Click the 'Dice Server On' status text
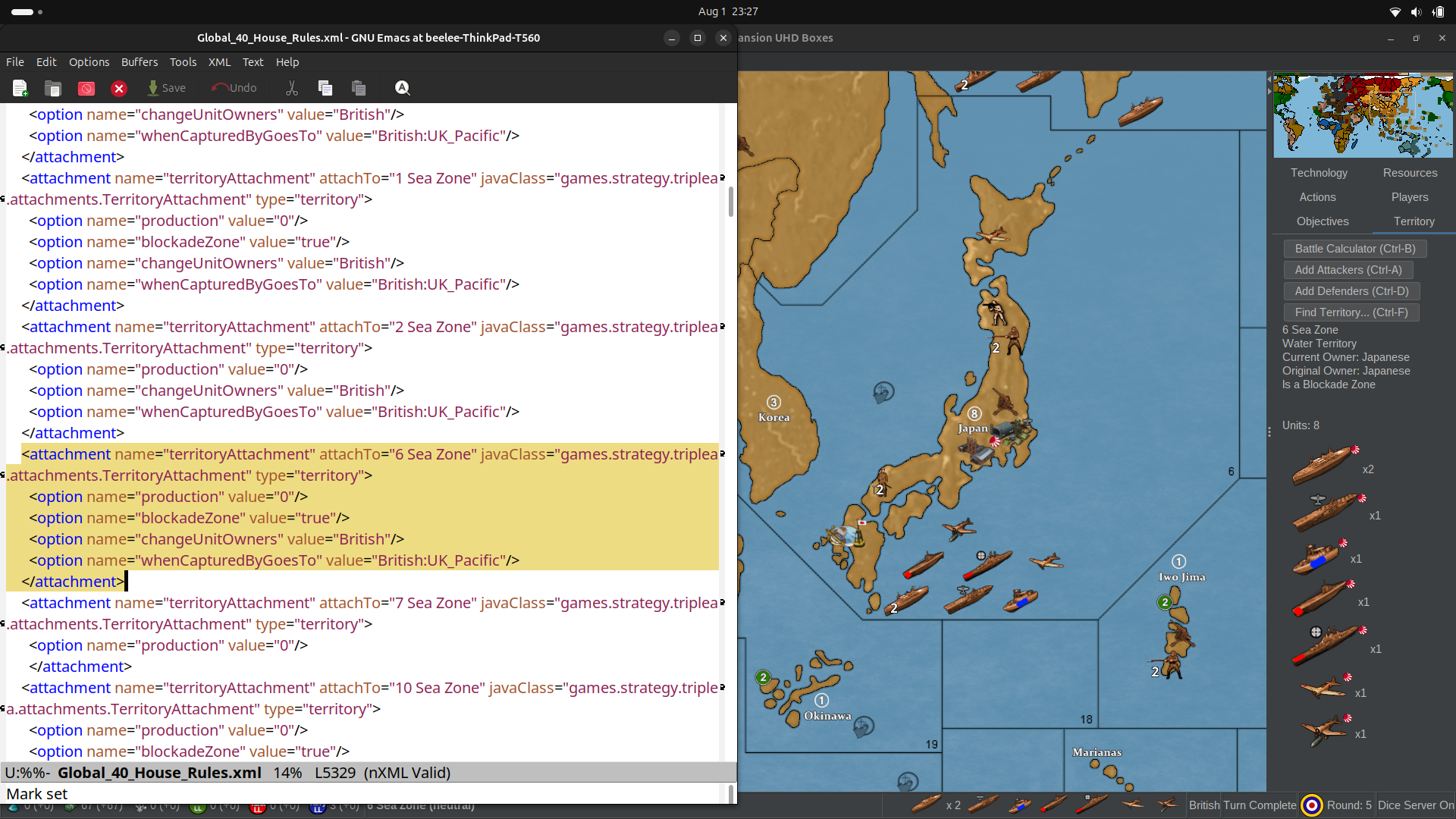Viewport: 1456px width, 819px height. point(1416,805)
